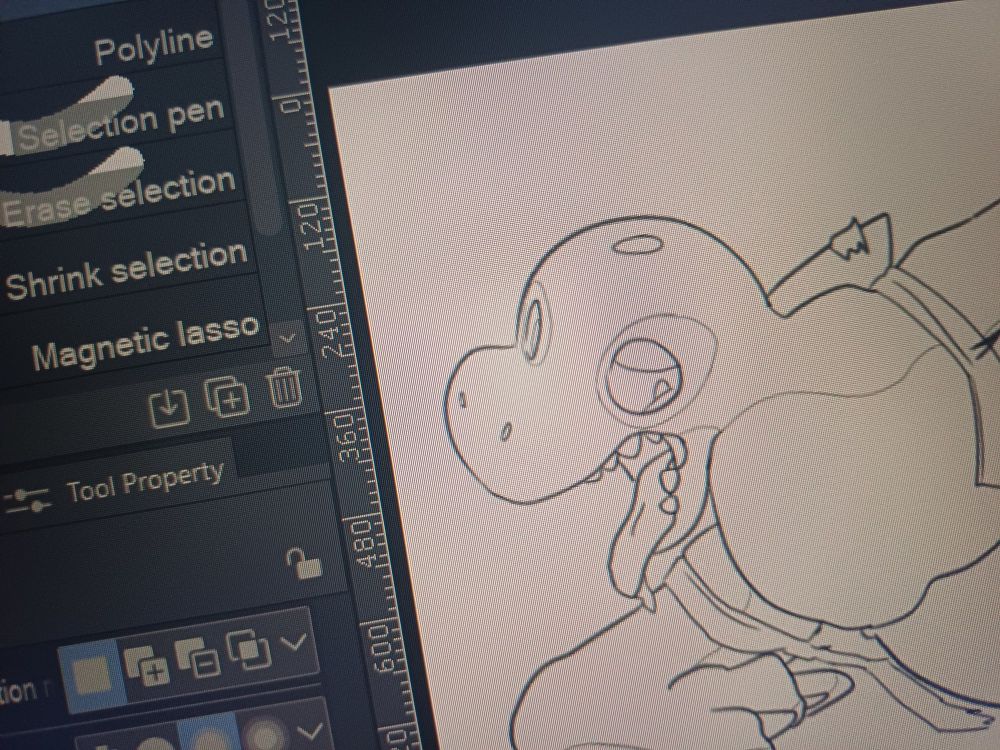Set selection mode to Remove from selection
1000x750 pixels.
(x=198, y=657)
